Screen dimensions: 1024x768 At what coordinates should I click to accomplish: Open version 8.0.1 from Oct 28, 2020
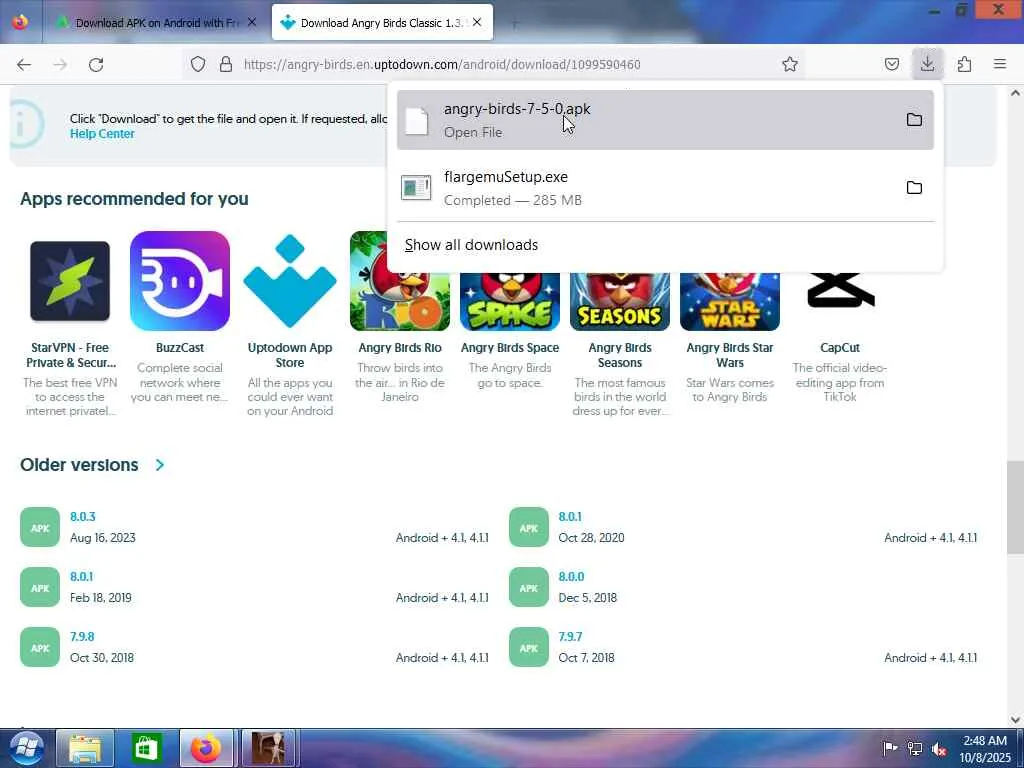(569, 517)
